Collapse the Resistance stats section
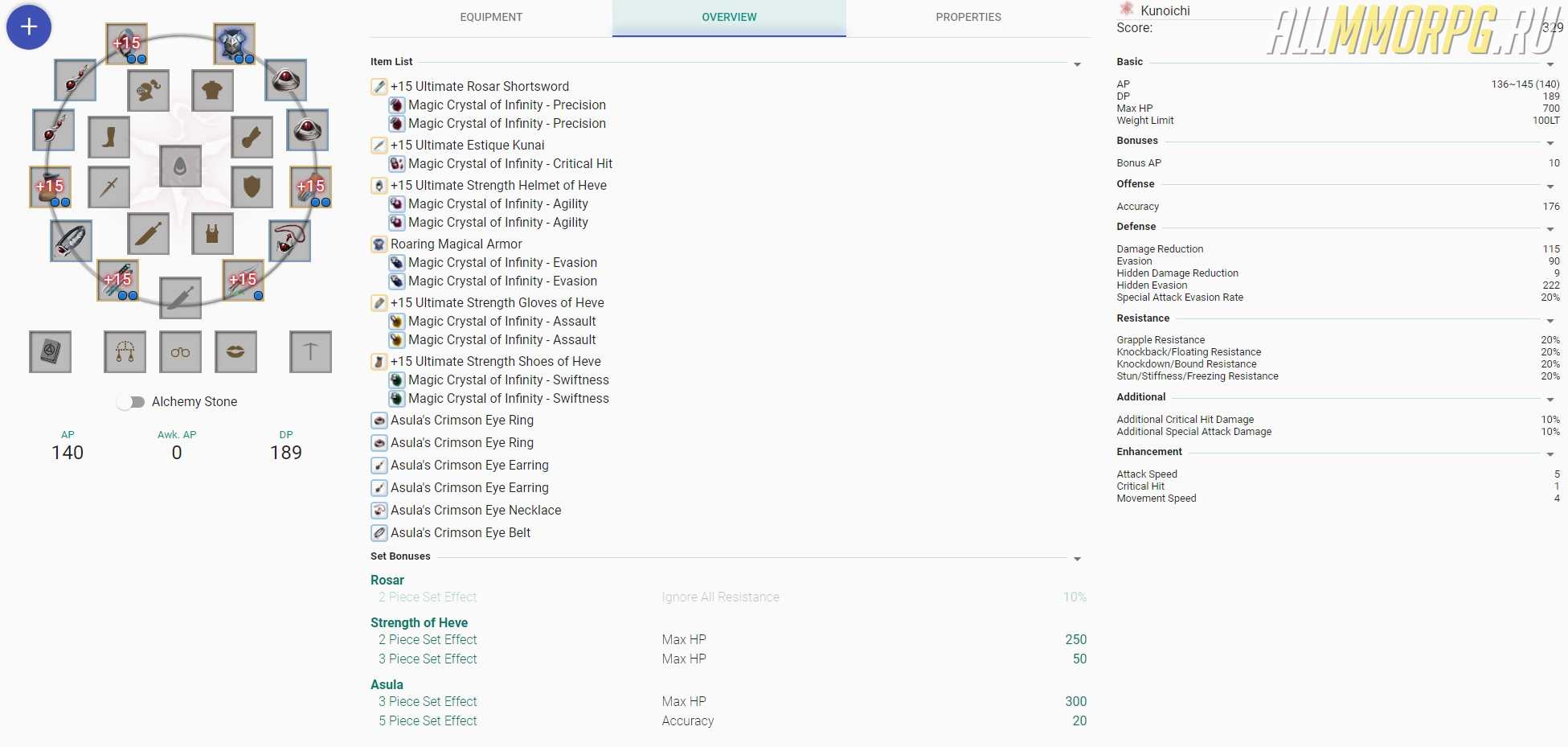The height and width of the screenshot is (747, 1568). (x=1550, y=321)
